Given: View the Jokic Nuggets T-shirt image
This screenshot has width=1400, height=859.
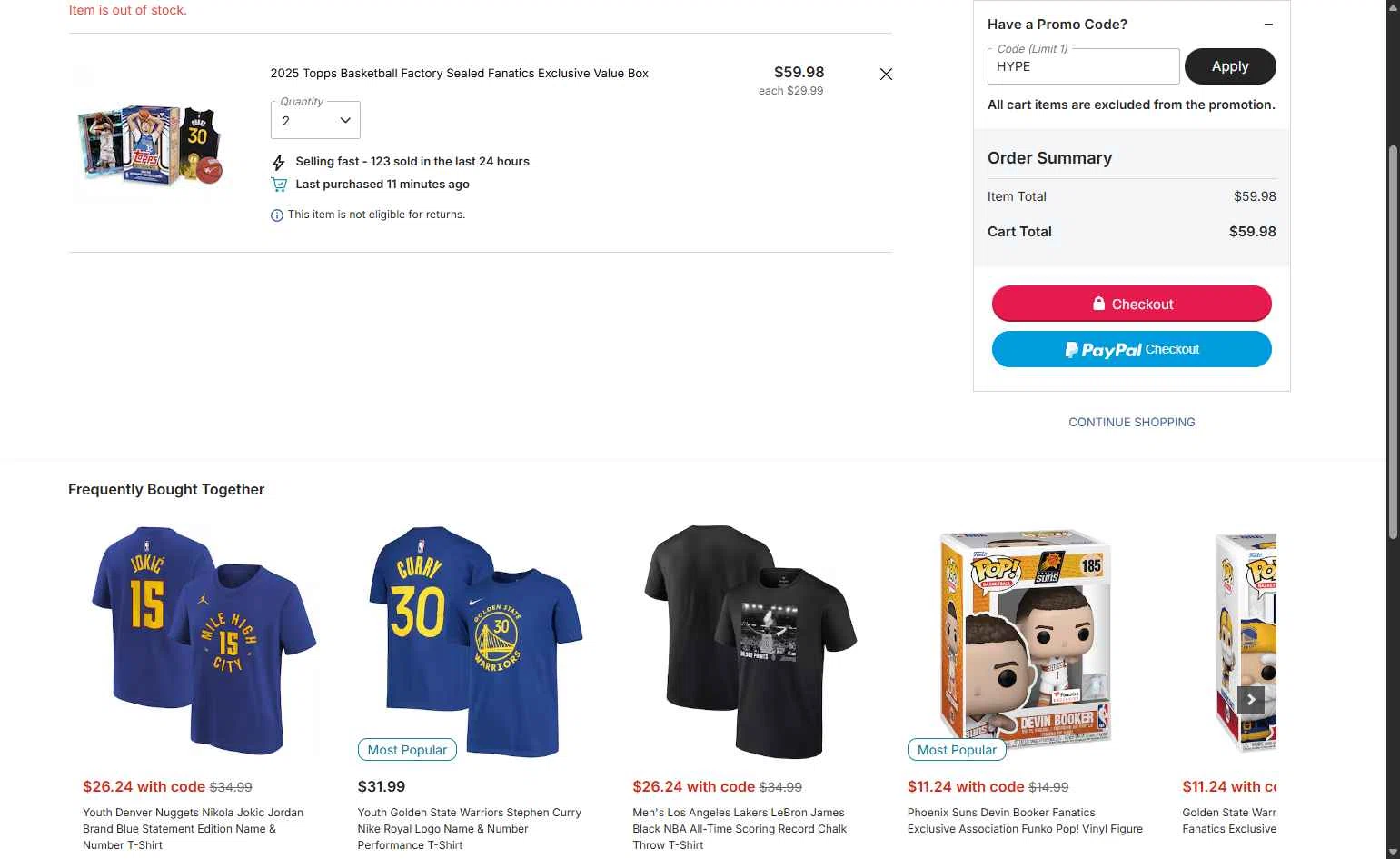Looking at the screenshot, I should tap(204, 640).
